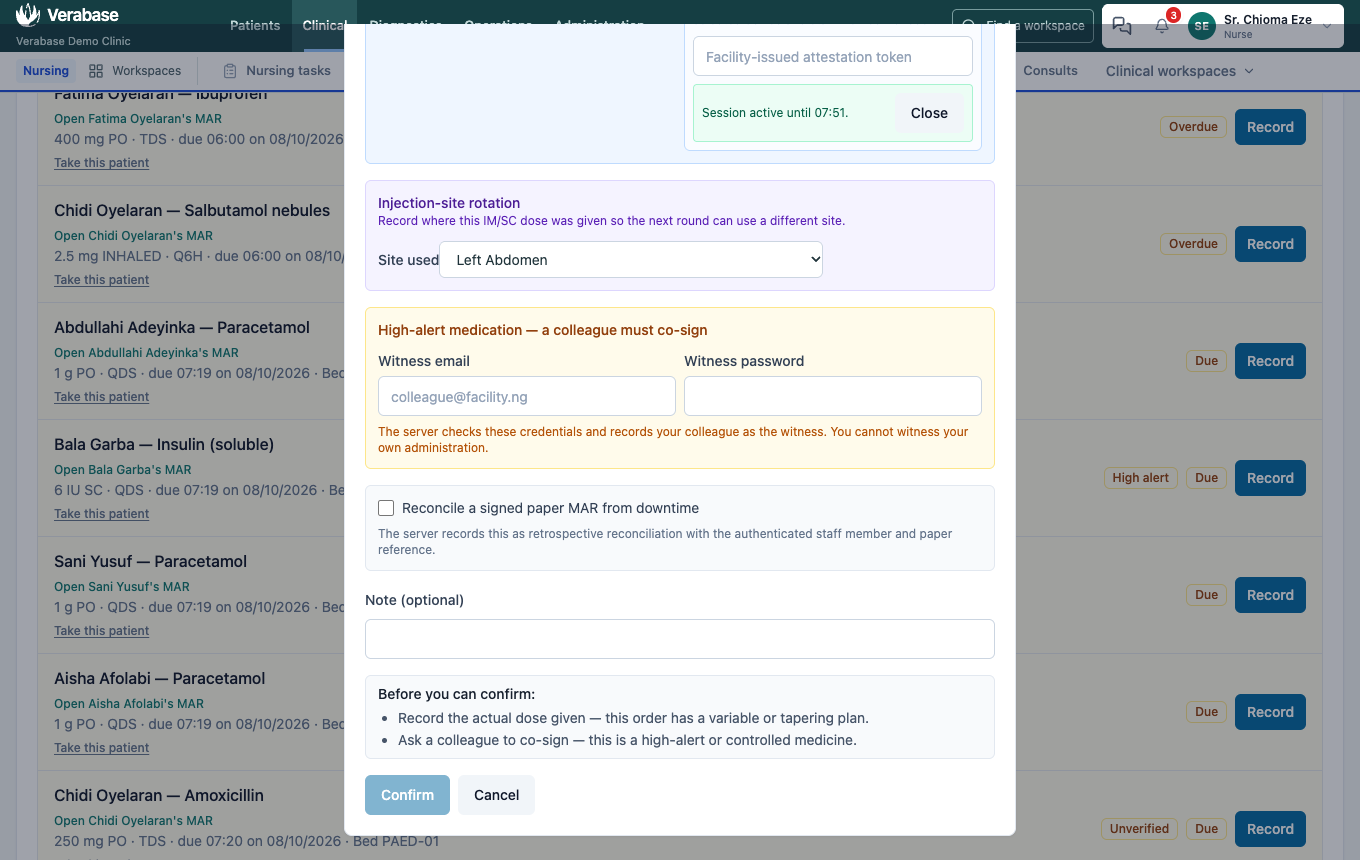
Task: Click the Nursing tasks clipboard icon
Action: coord(230,71)
